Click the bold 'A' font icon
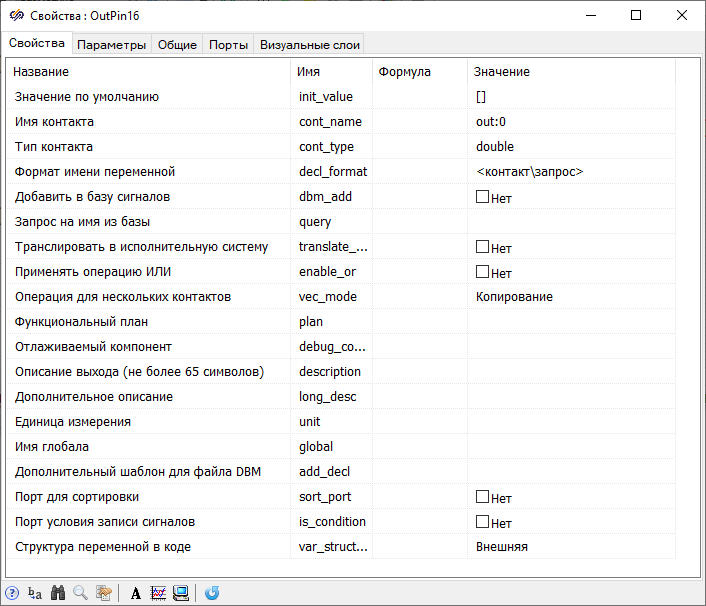The width and height of the screenshot is (706, 606). (136, 593)
